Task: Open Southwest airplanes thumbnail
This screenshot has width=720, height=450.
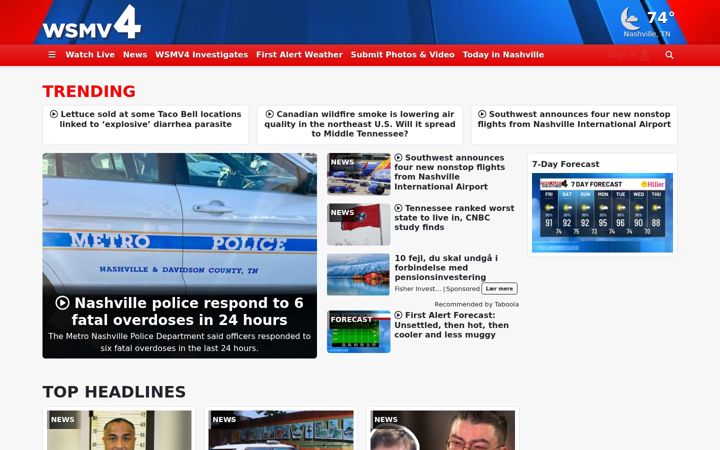Action: pyautogui.click(x=359, y=174)
